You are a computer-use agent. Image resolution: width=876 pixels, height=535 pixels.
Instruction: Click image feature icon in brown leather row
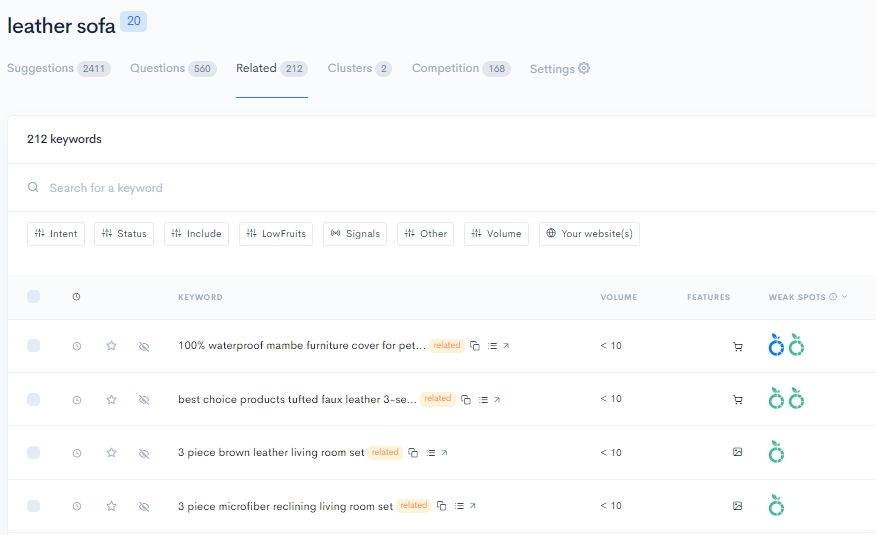coord(737,452)
